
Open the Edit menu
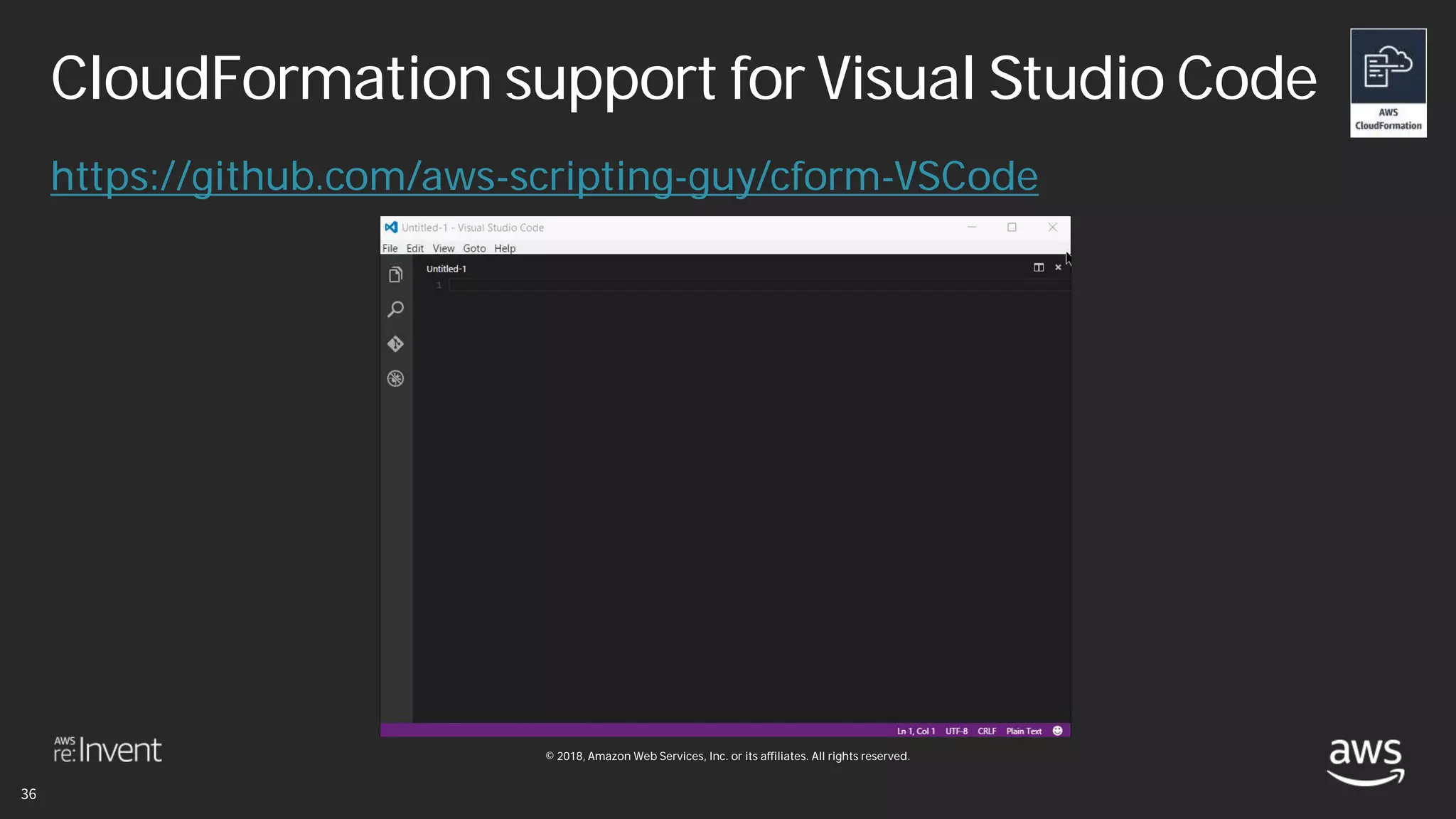414,248
